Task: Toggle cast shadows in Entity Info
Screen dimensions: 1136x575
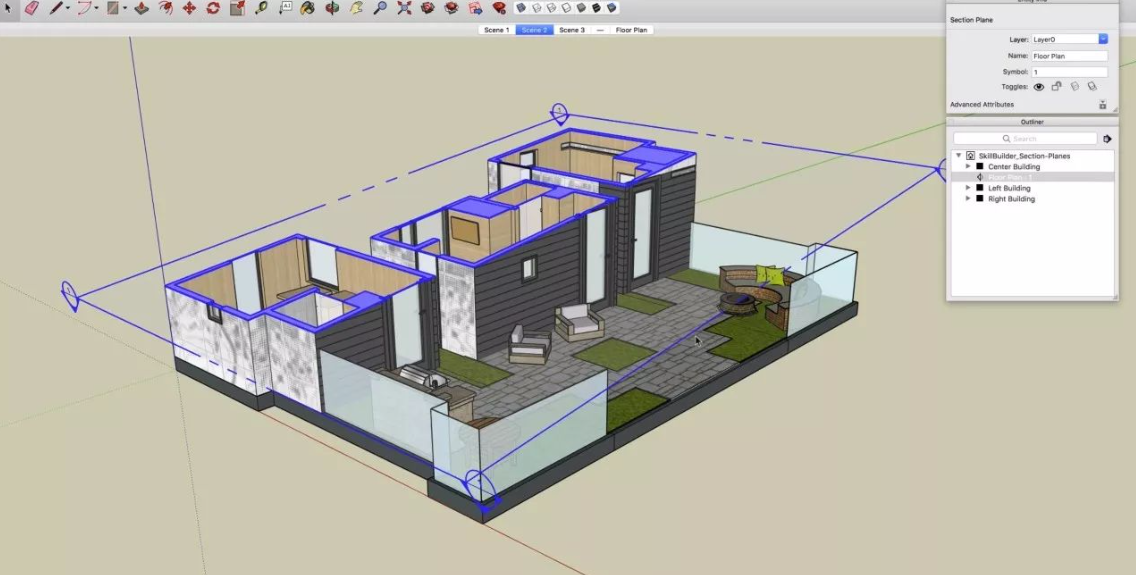Action: [1074, 87]
